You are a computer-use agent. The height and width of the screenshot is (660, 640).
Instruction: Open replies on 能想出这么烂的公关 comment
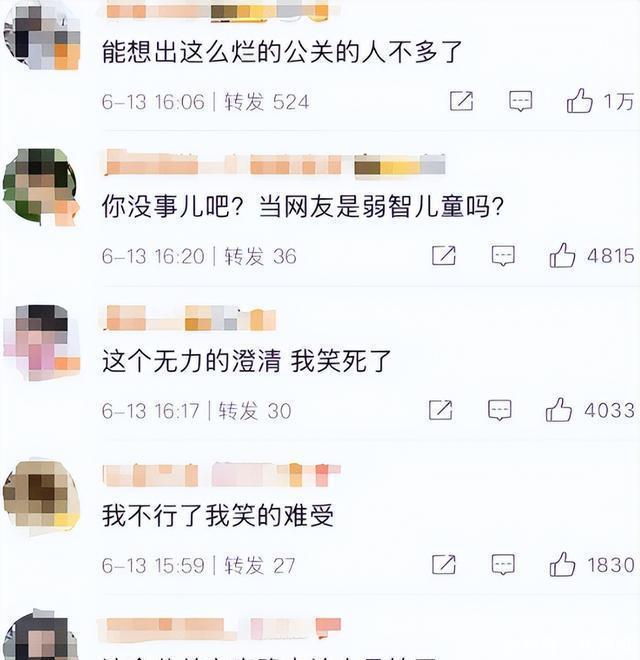520,101
